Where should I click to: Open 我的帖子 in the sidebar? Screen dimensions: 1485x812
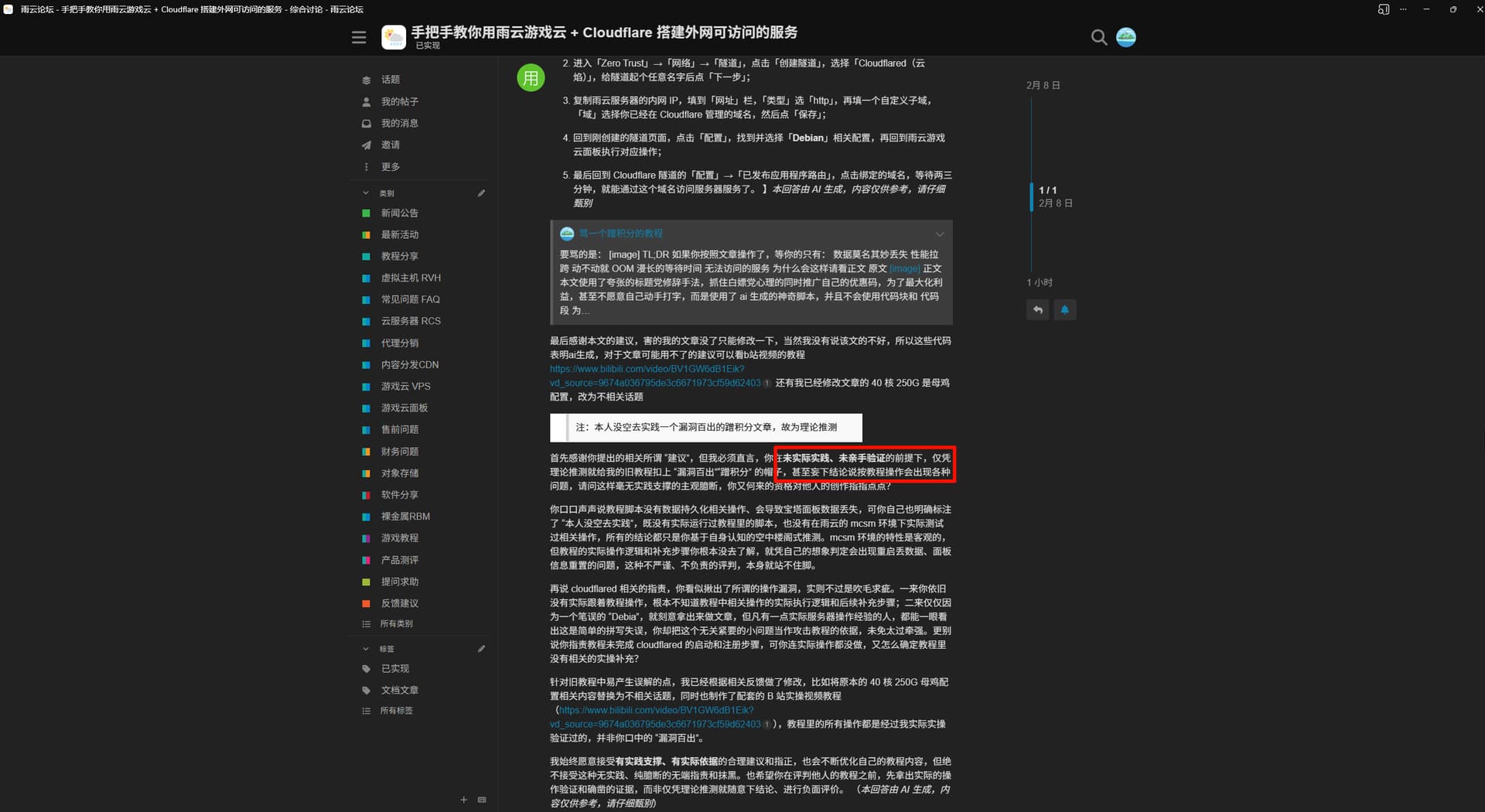399,101
